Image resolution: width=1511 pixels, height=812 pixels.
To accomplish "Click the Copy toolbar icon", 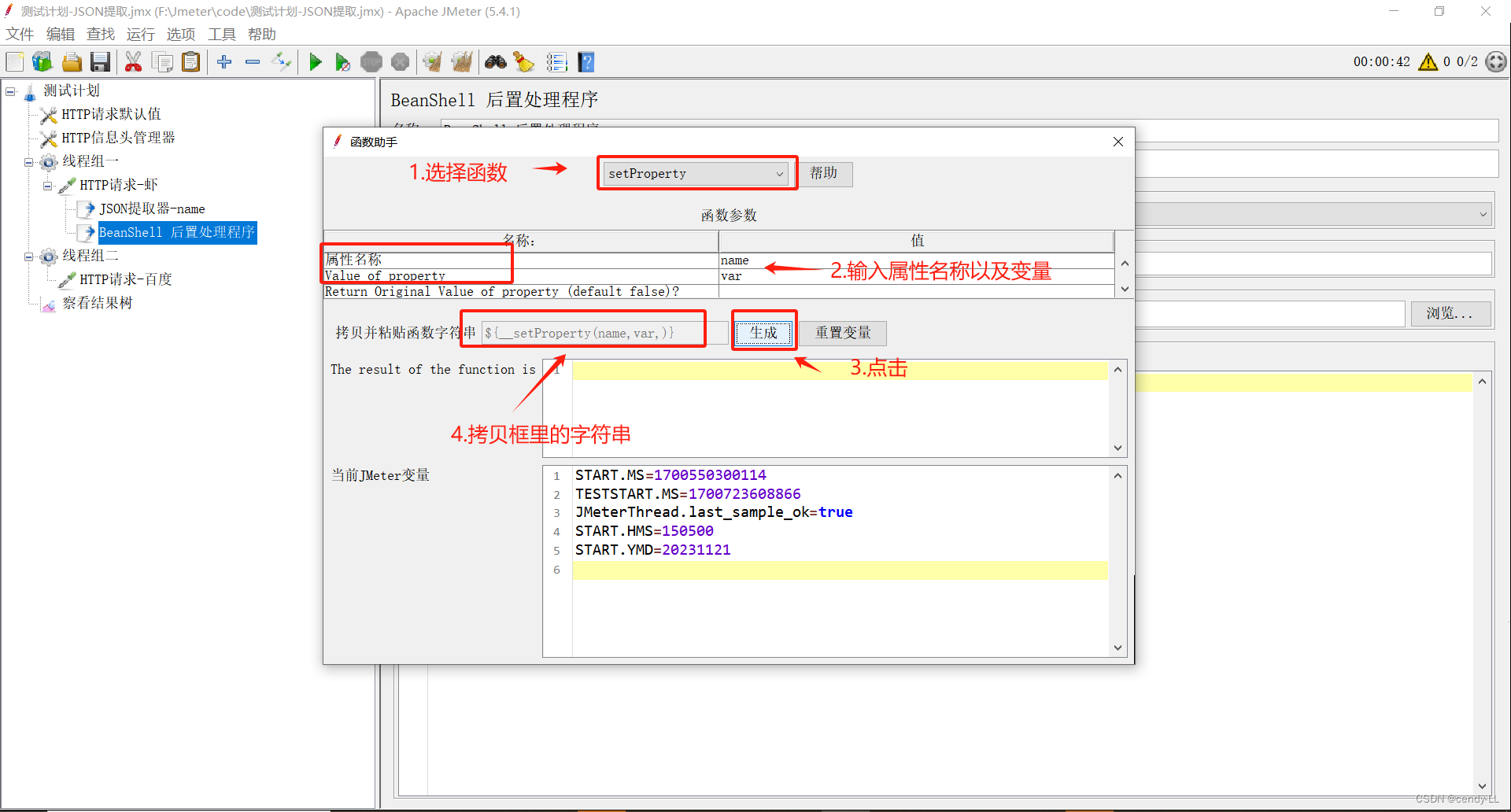I will (x=162, y=62).
